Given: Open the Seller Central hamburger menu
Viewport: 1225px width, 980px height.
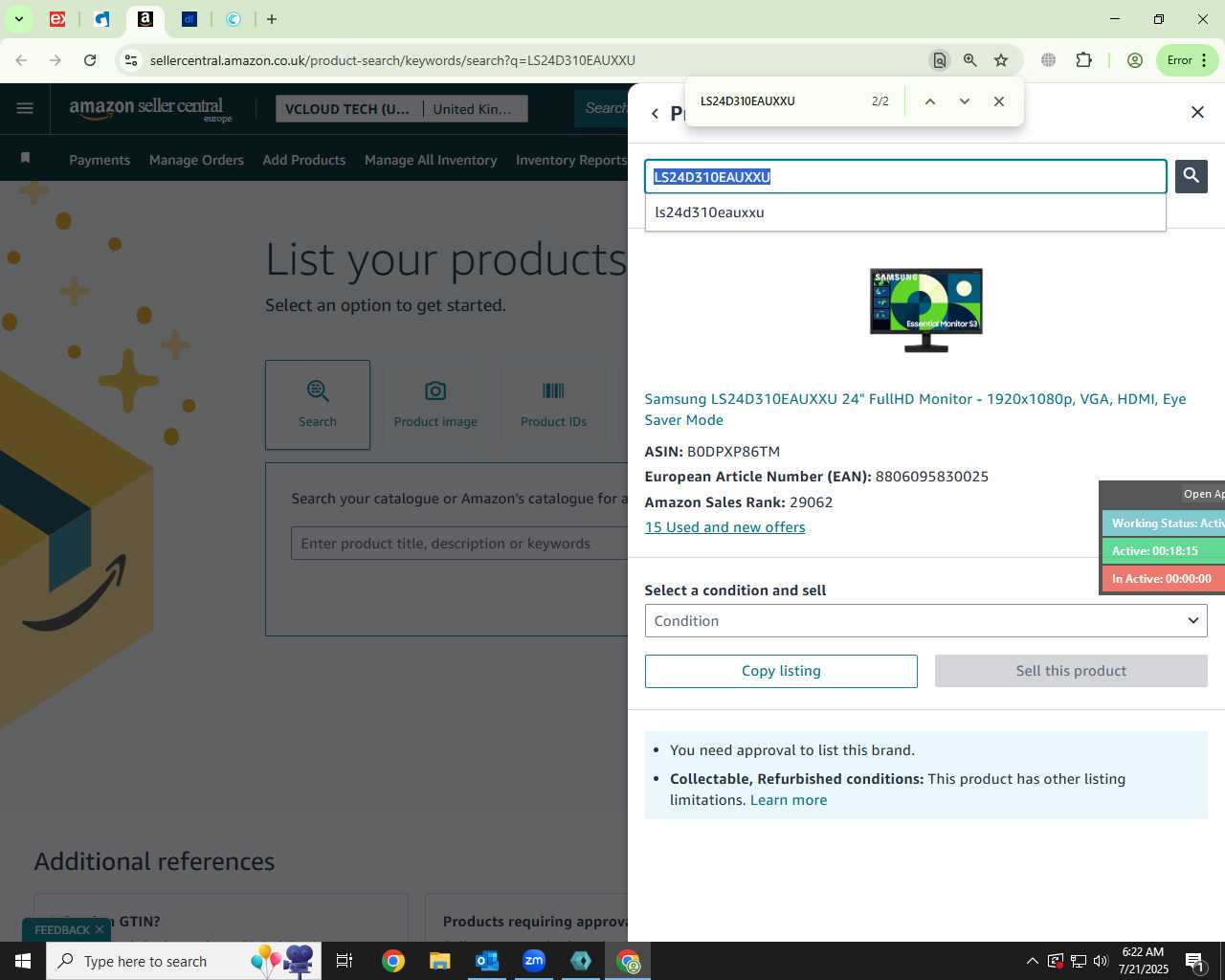Looking at the screenshot, I should (25, 108).
